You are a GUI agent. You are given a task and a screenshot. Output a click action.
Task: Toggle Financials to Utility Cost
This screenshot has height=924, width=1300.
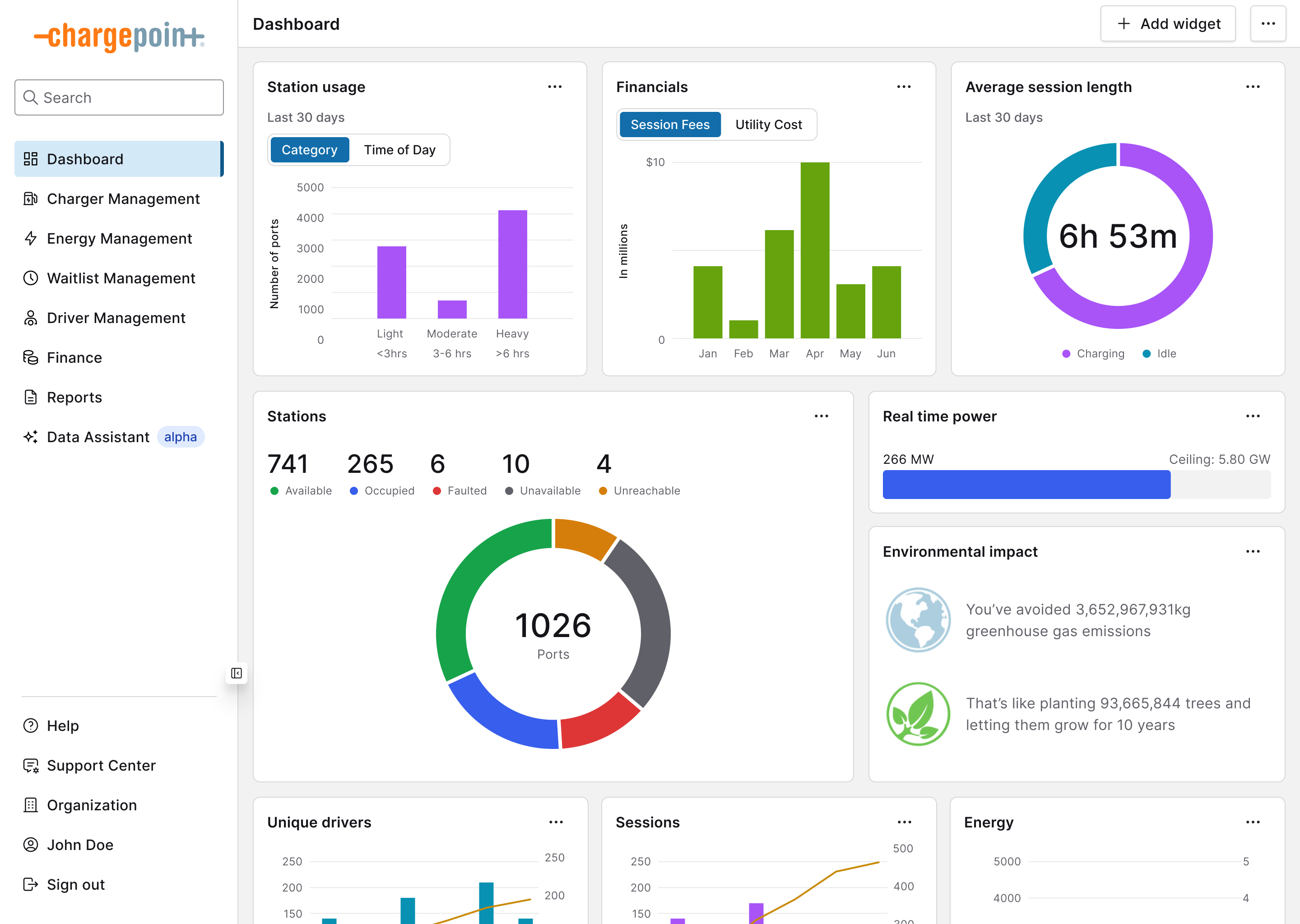click(x=768, y=125)
